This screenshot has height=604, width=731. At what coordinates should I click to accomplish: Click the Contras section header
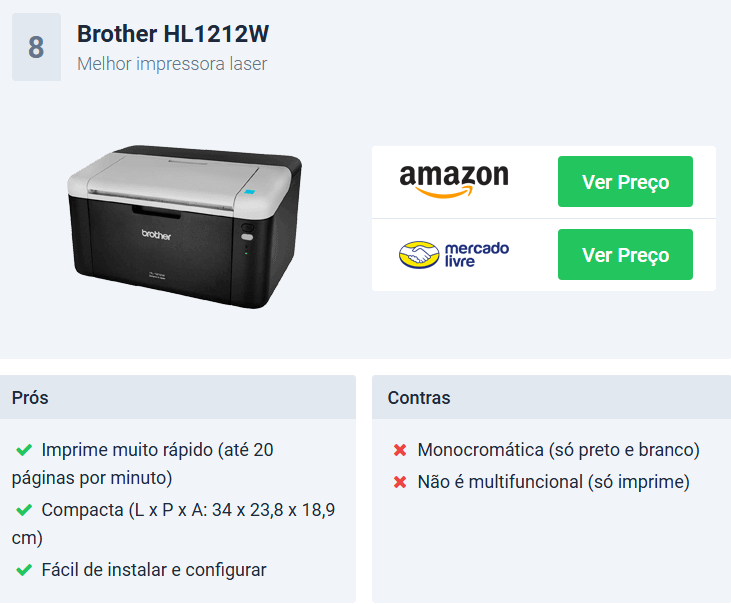coord(552,397)
